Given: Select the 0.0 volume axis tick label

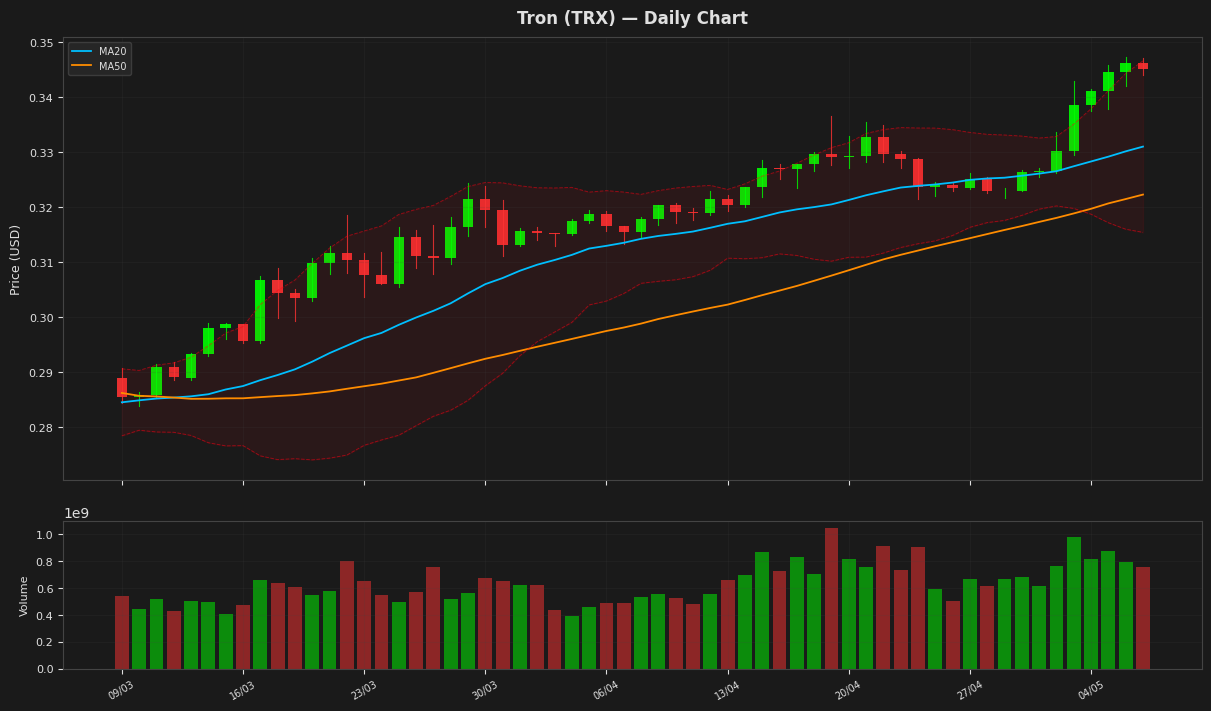Looking at the screenshot, I should pos(44,669).
